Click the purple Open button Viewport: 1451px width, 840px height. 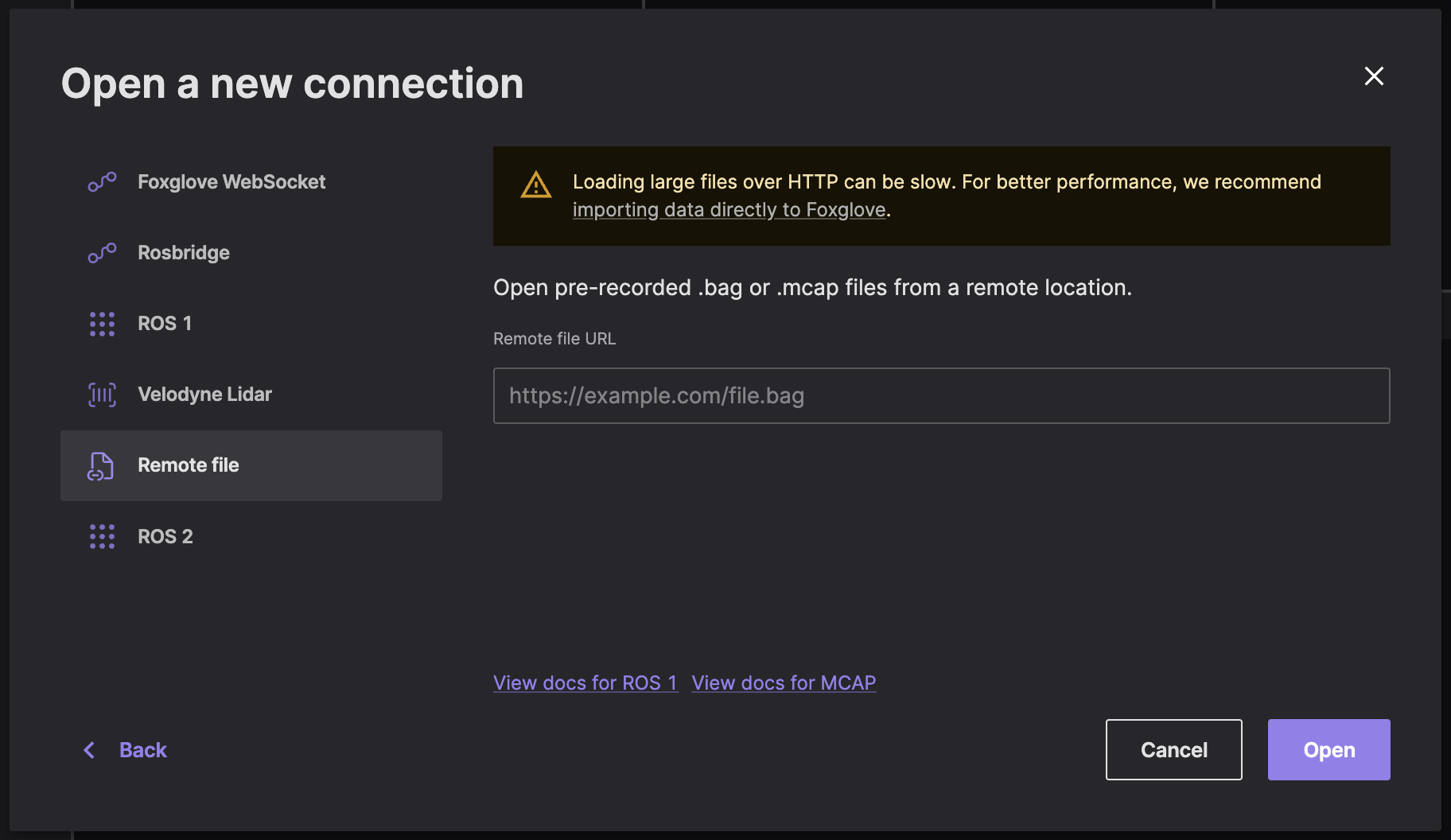click(x=1328, y=750)
